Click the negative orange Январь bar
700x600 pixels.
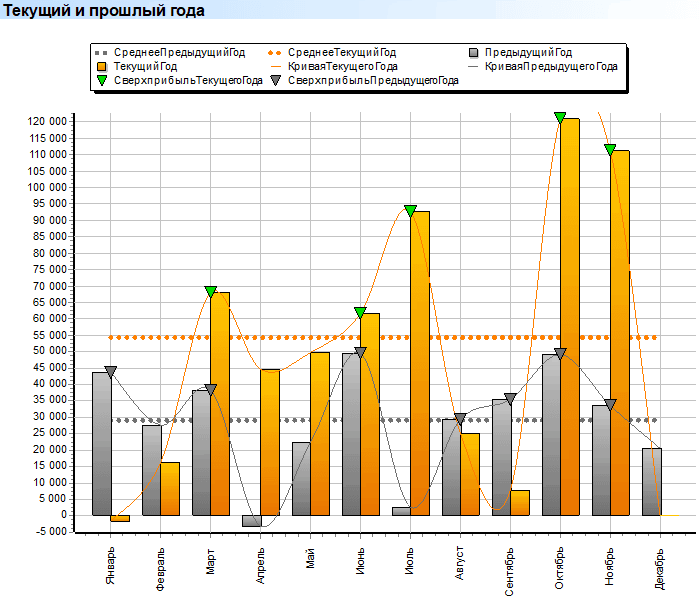point(120,518)
